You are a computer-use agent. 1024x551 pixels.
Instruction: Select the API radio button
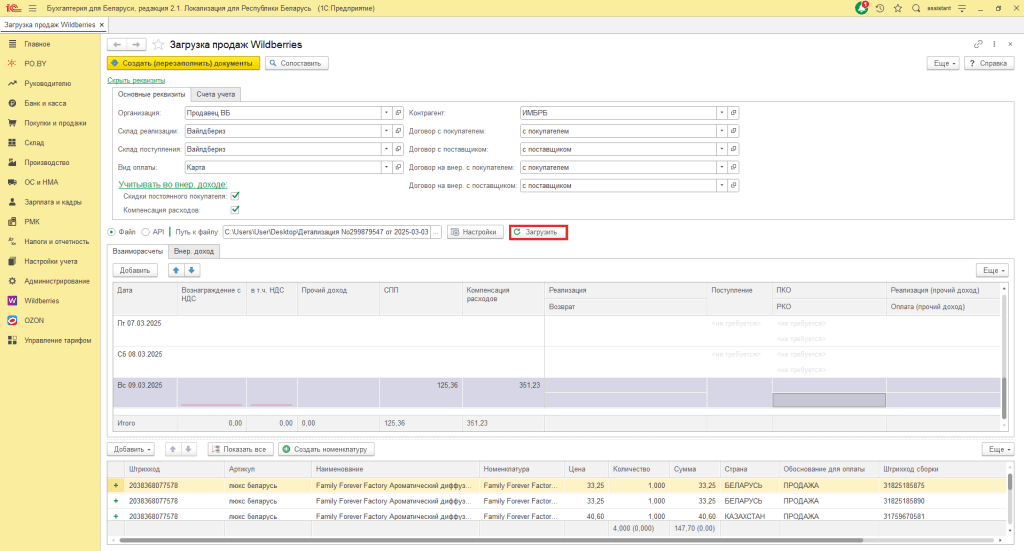tap(146, 232)
